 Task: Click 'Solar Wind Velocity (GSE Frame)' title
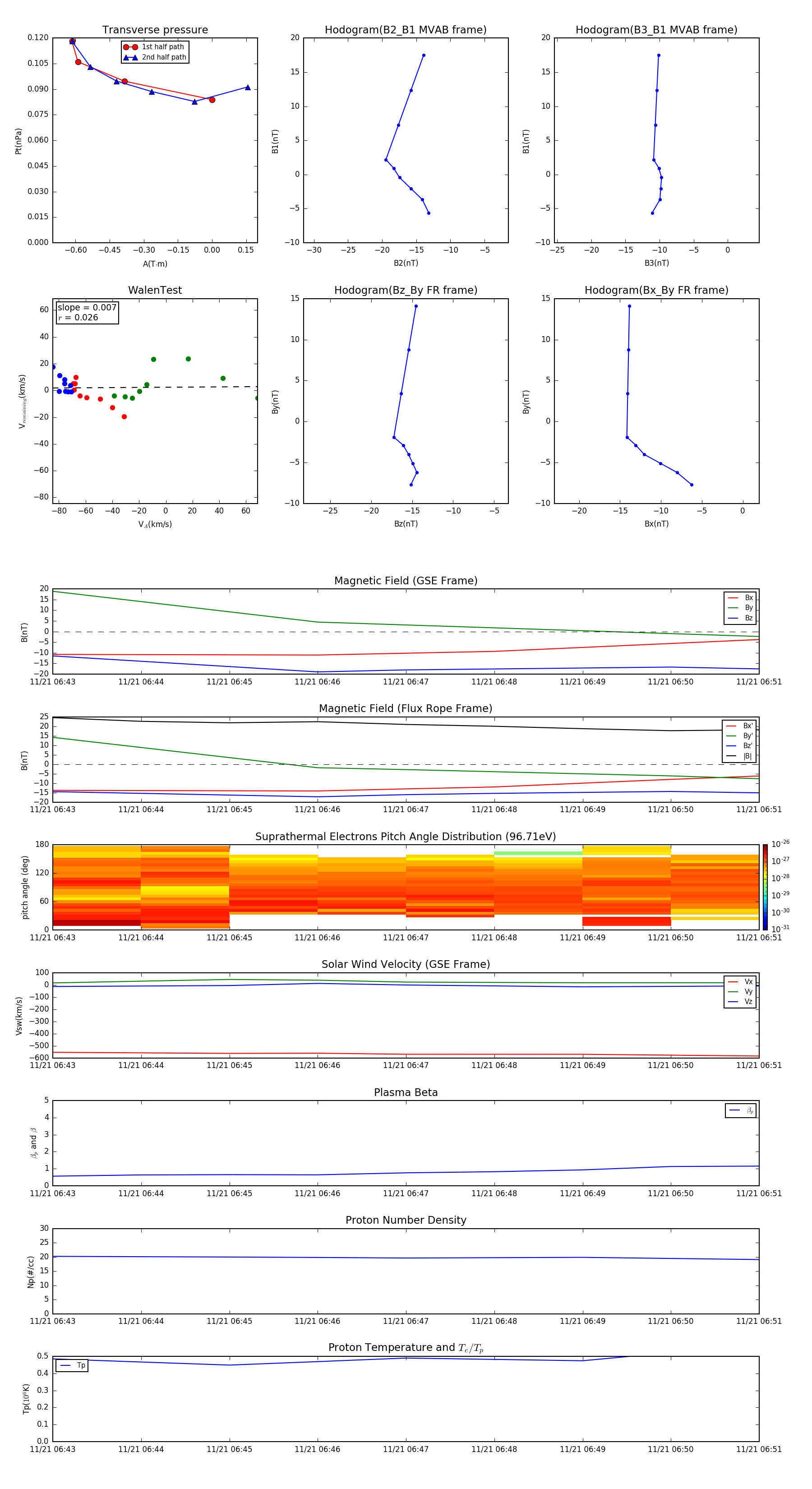(x=406, y=965)
